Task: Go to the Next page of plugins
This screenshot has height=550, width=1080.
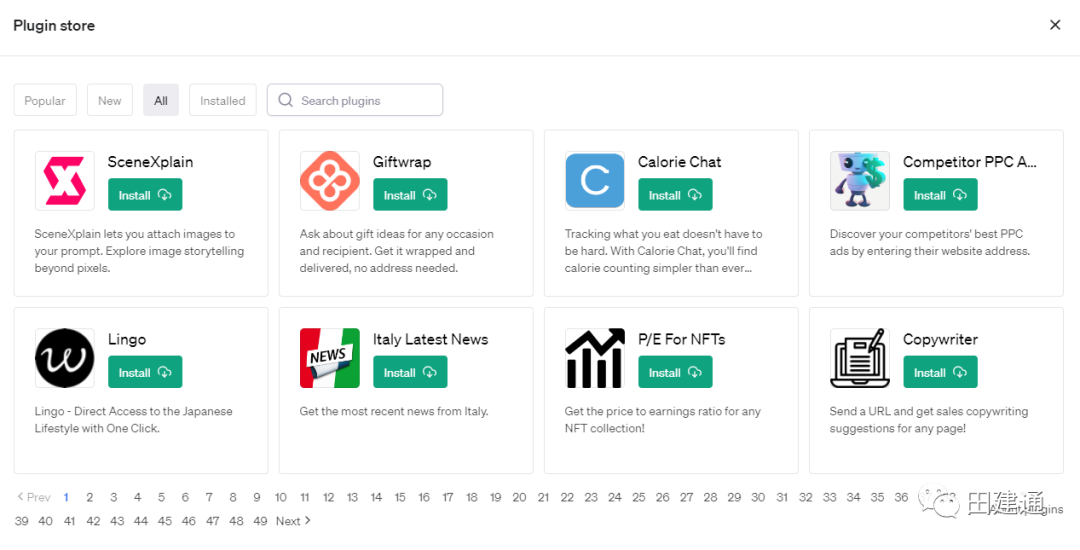Action: [293, 521]
